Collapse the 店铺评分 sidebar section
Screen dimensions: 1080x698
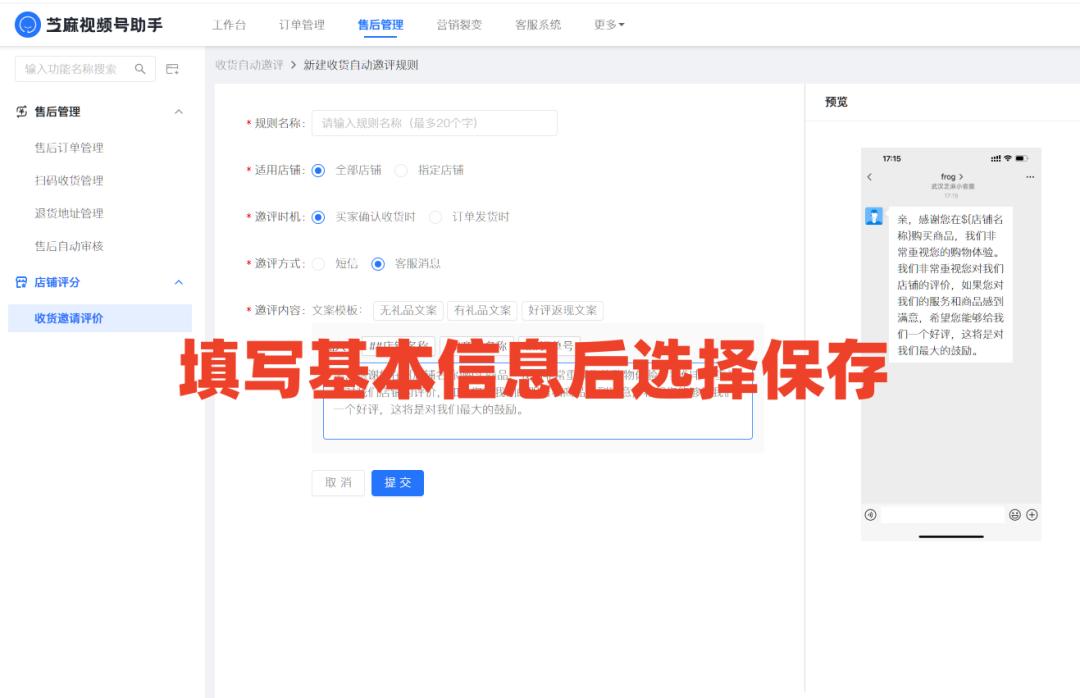(x=180, y=281)
